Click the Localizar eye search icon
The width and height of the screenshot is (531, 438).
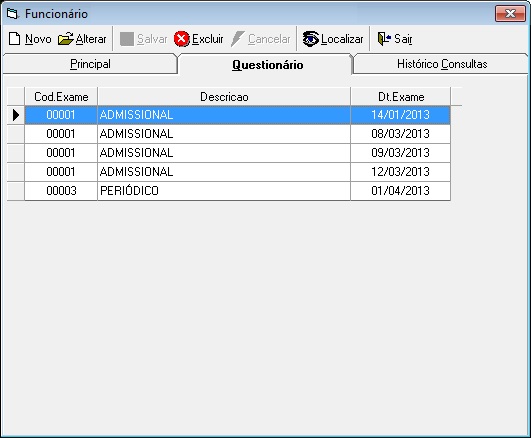tap(310, 39)
